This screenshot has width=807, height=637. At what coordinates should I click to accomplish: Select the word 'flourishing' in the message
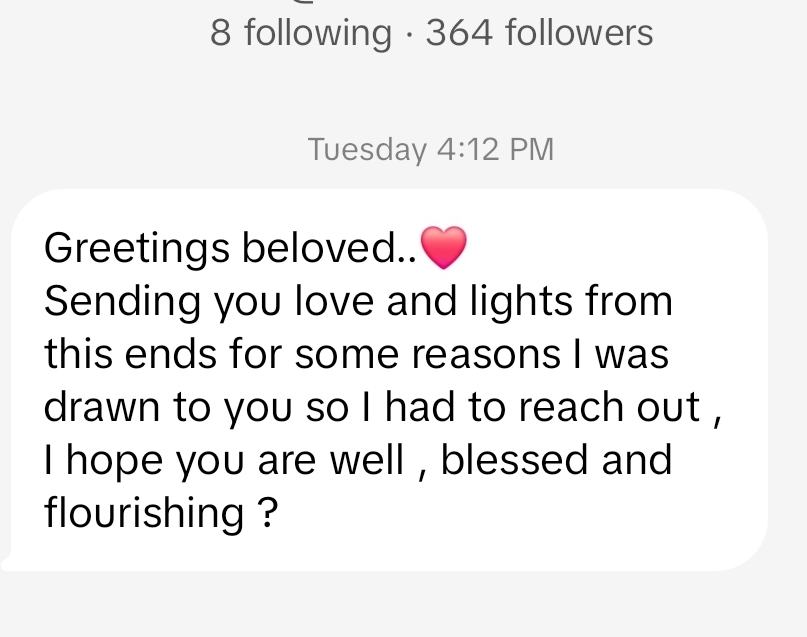[x=144, y=513]
